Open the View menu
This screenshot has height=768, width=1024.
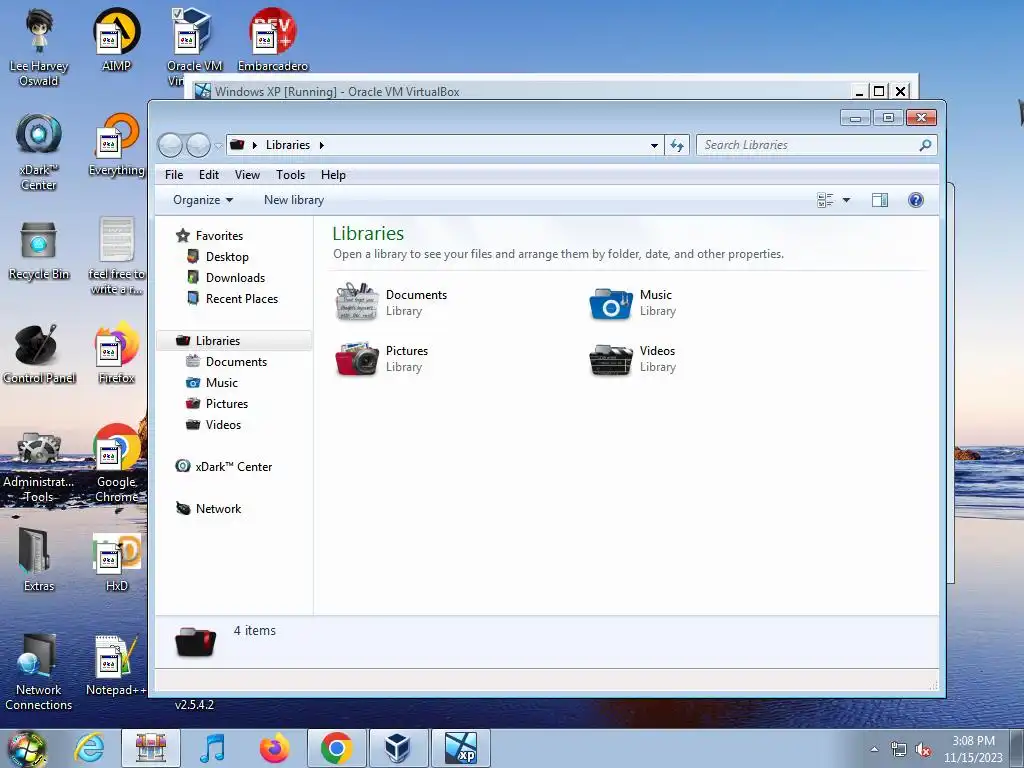tap(247, 174)
